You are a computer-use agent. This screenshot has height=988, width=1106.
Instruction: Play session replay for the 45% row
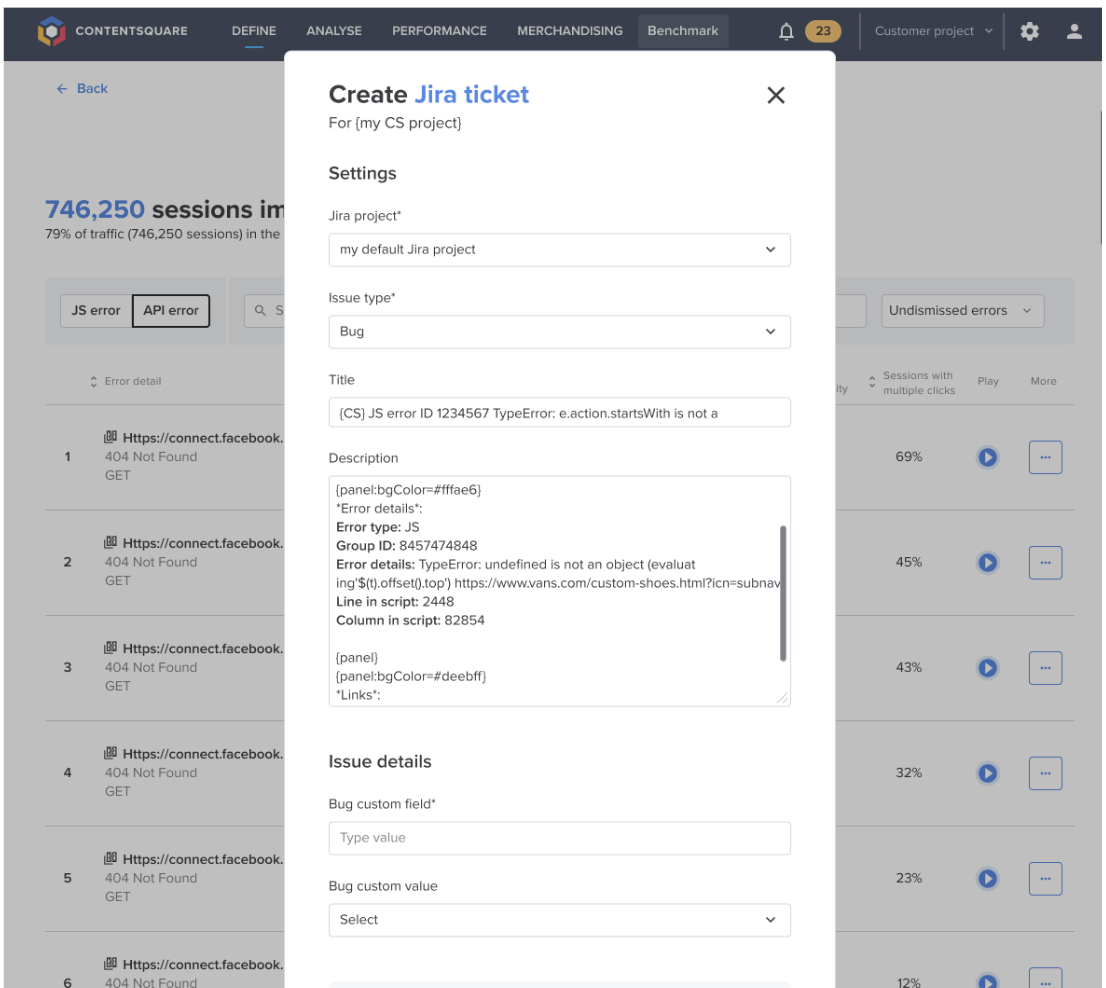click(x=988, y=563)
